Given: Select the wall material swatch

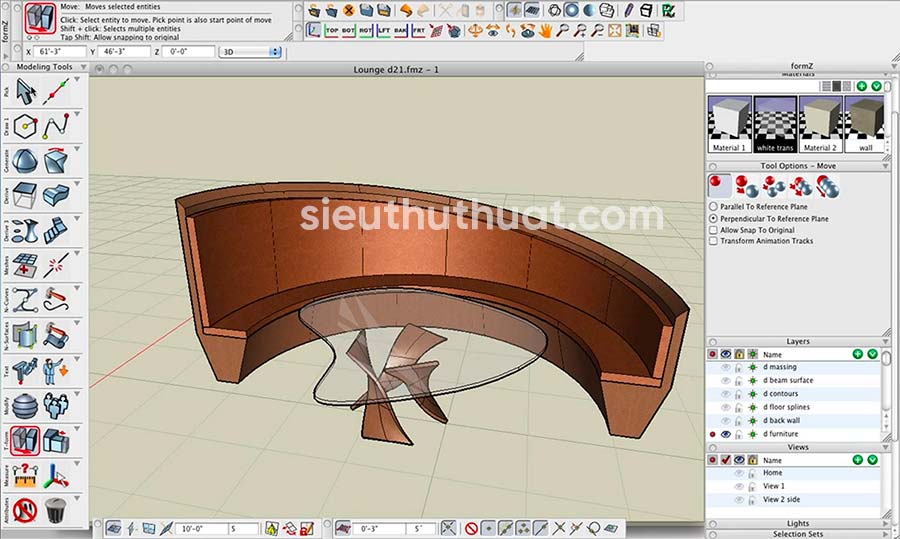Looking at the screenshot, I should pos(865,124).
